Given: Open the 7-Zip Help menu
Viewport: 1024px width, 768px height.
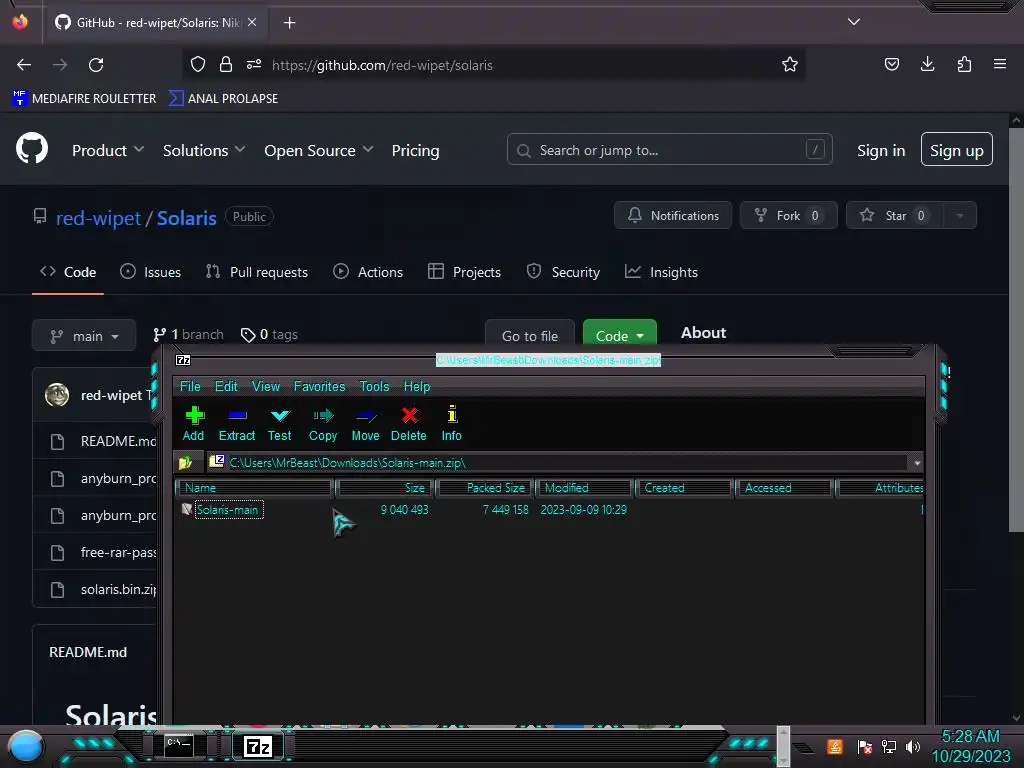Looking at the screenshot, I should [417, 386].
